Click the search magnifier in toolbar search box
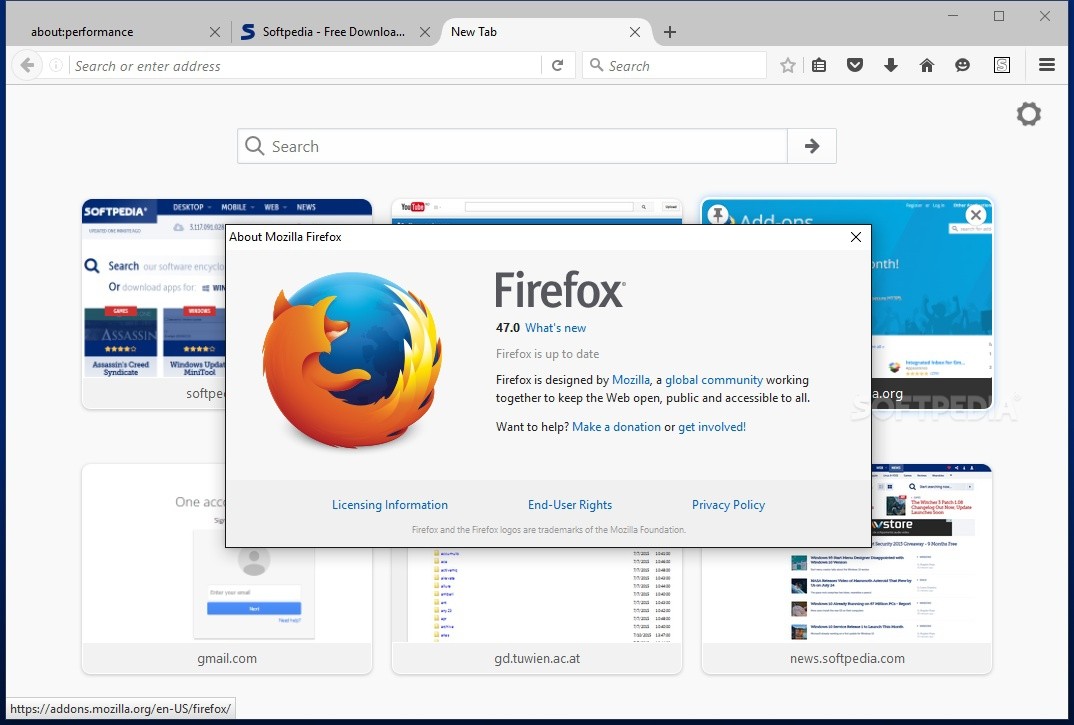1074x725 pixels. coord(597,65)
